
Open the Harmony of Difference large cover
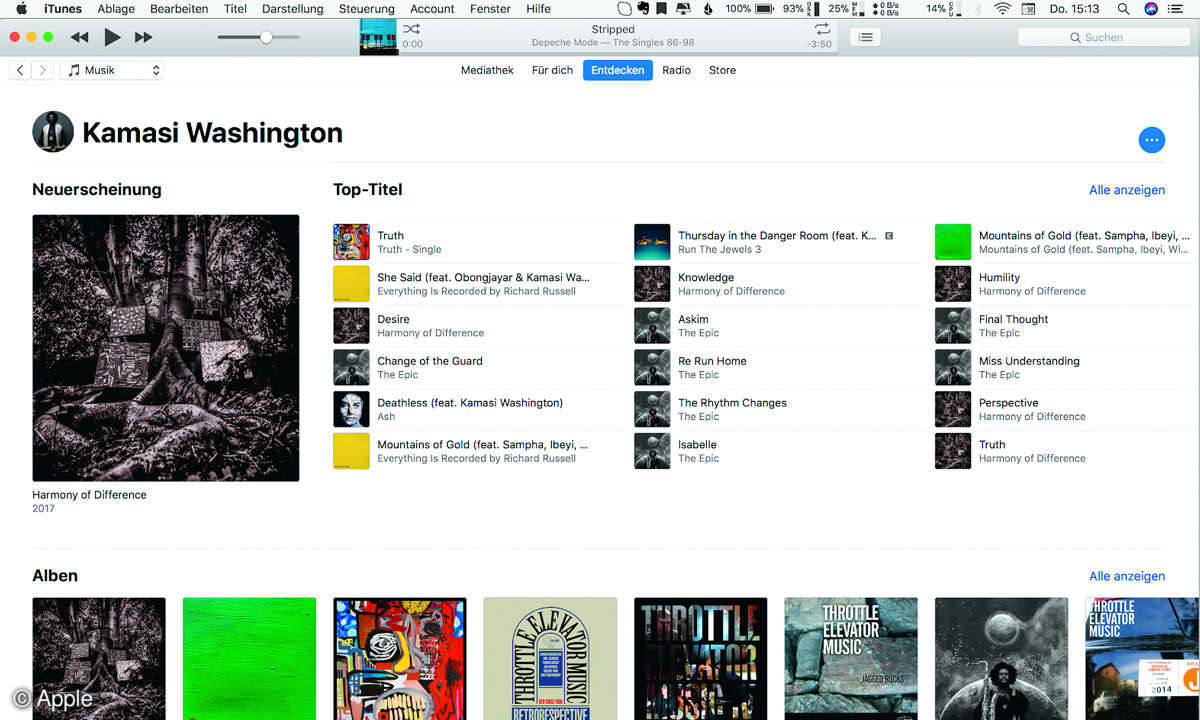click(166, 348)
